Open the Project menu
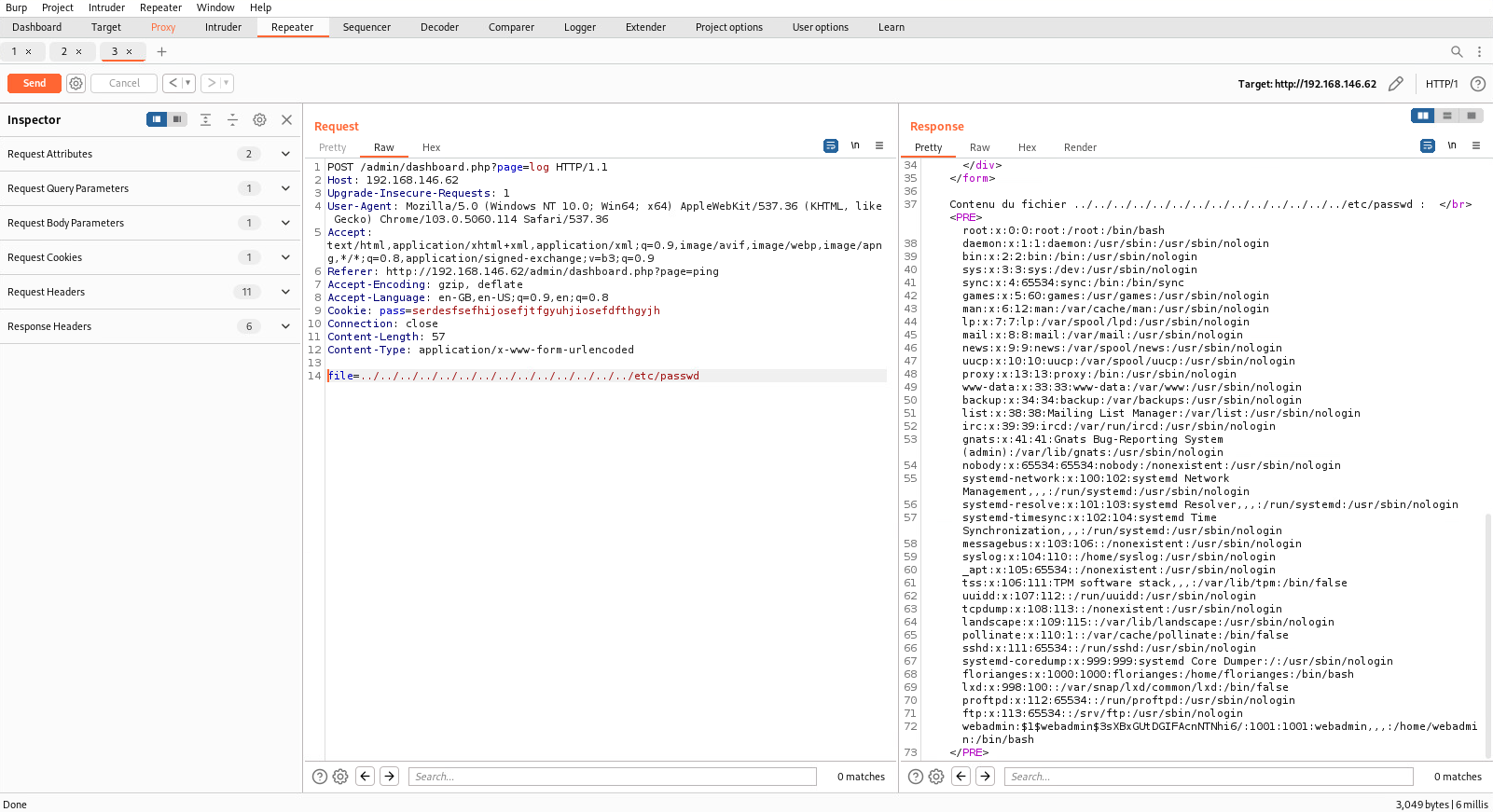The image size is (1493, 812). click(x=58, y=7)
